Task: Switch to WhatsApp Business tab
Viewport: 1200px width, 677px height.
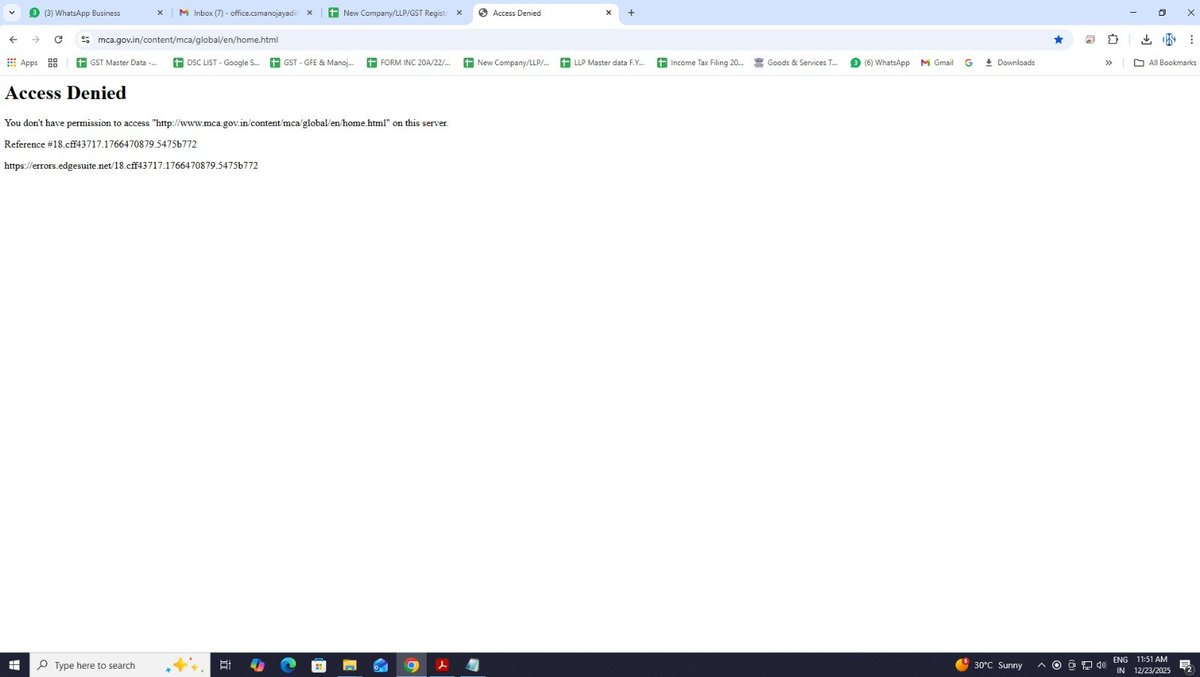Action: pyautogui.click(x=97, y=13)
